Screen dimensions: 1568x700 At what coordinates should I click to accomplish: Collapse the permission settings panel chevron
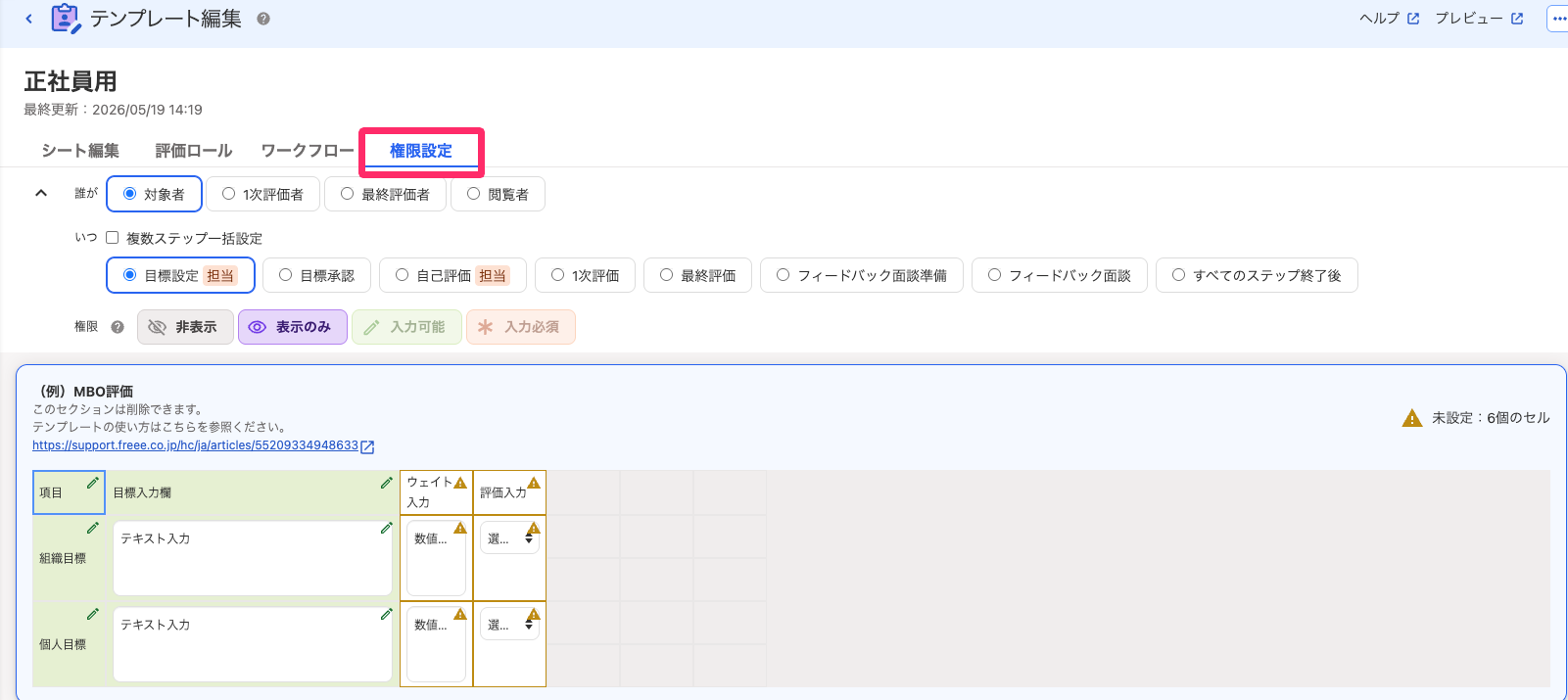[x=41, y=193]
